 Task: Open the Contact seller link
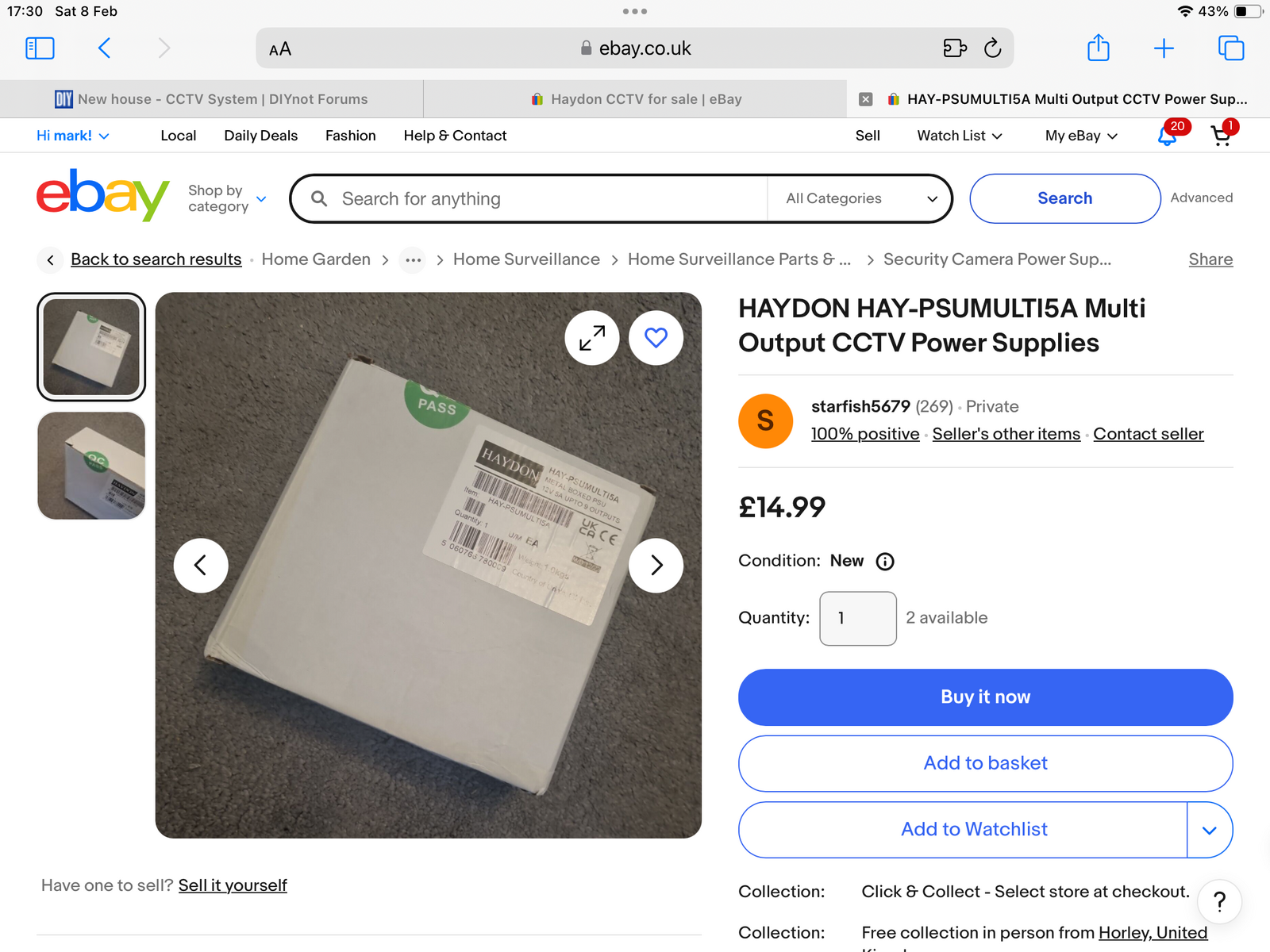[1148, 434]
